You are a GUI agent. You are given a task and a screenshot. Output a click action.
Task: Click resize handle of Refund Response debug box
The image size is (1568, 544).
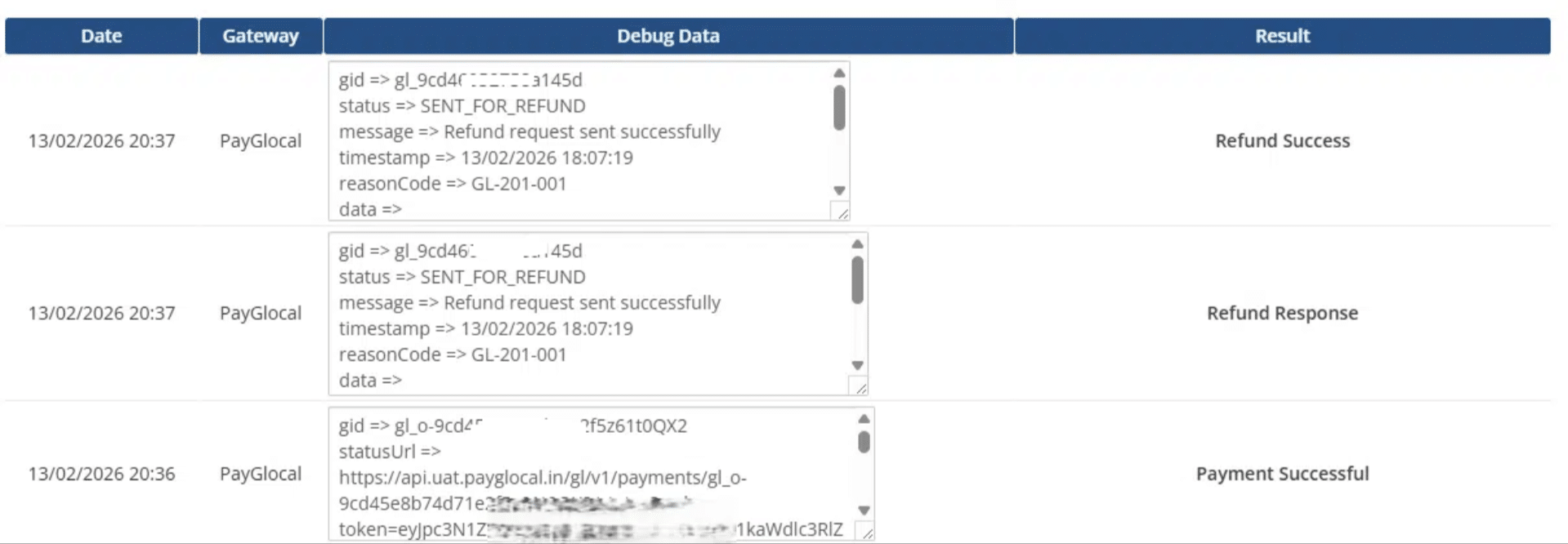[859, 387]
